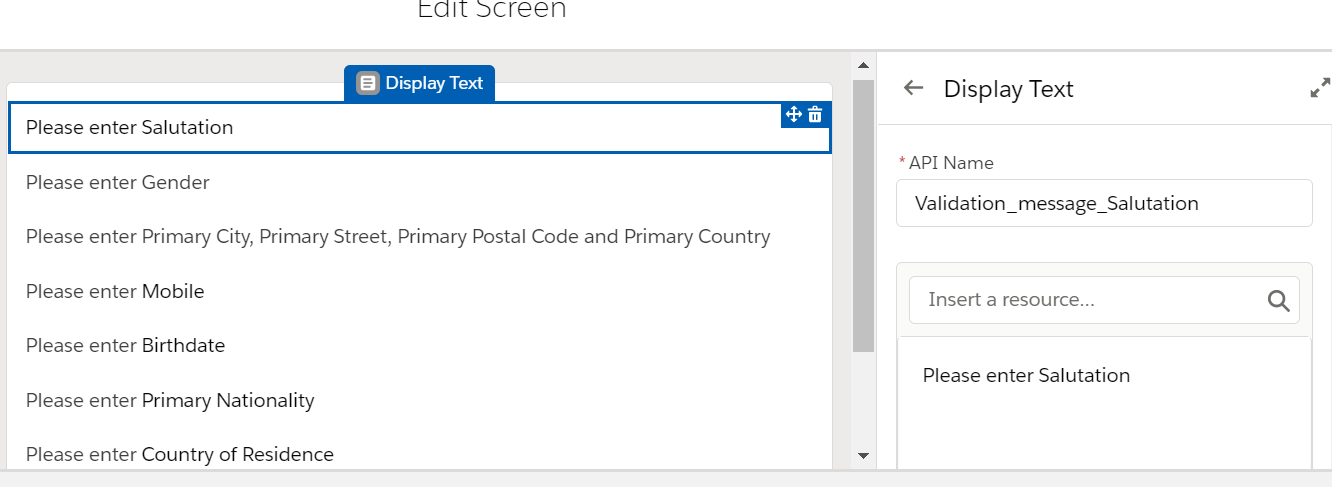The width and height of the screenshot is (1332, 487).
Task: Click the canvas vertical scrollbar thumb
Action: tap(863, 215)
